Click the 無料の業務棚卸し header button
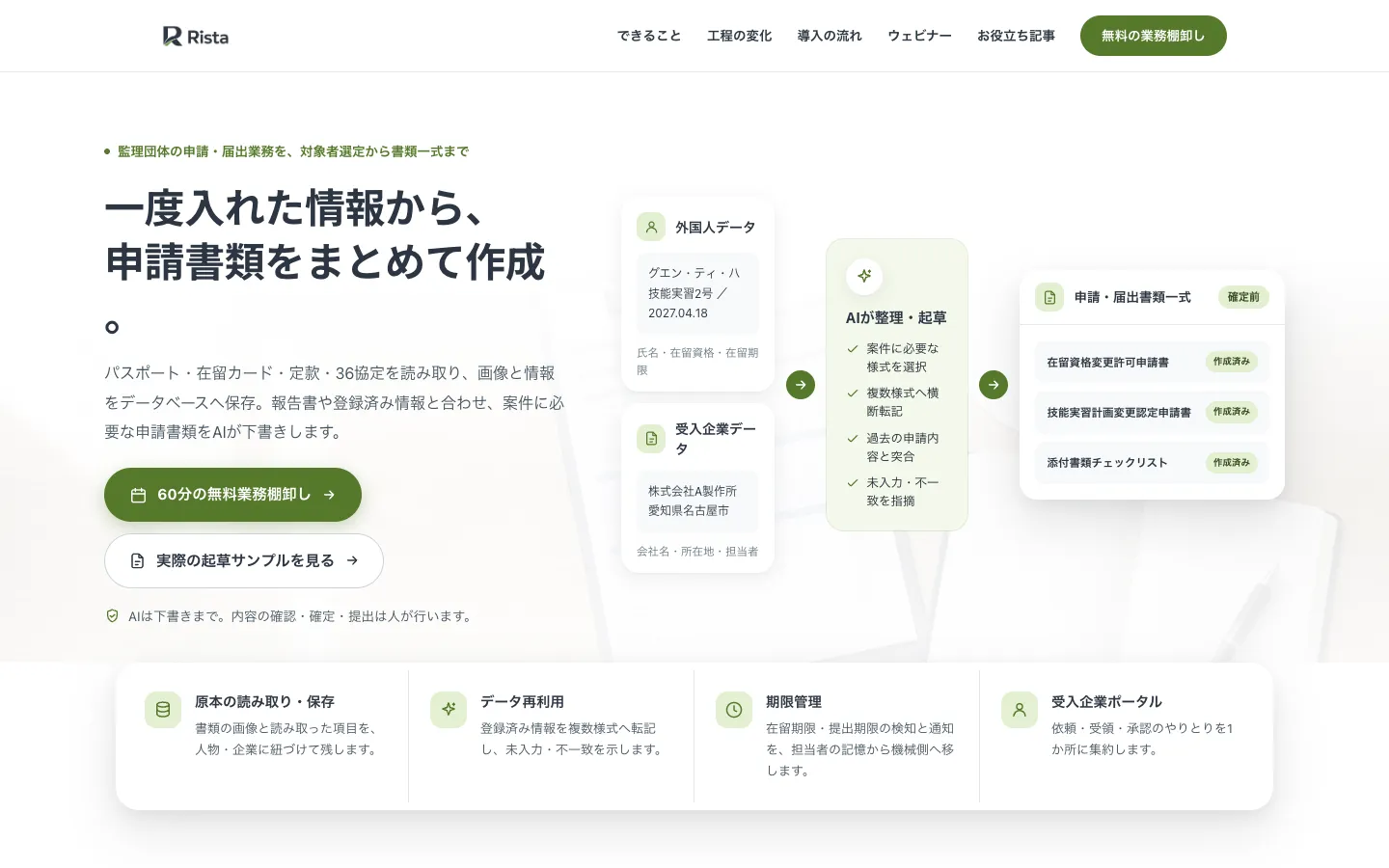1389x868 pixels. 1154,36
